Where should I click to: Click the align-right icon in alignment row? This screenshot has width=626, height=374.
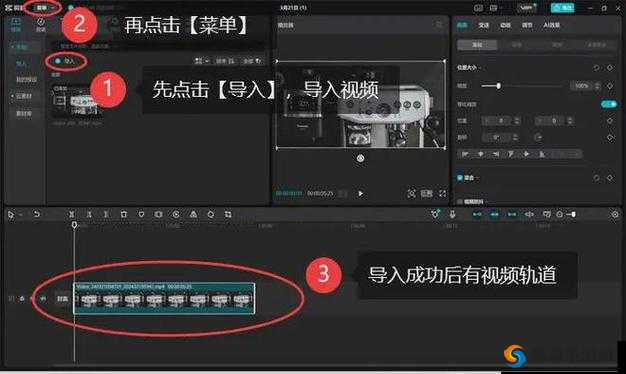[x=496, y=154]
